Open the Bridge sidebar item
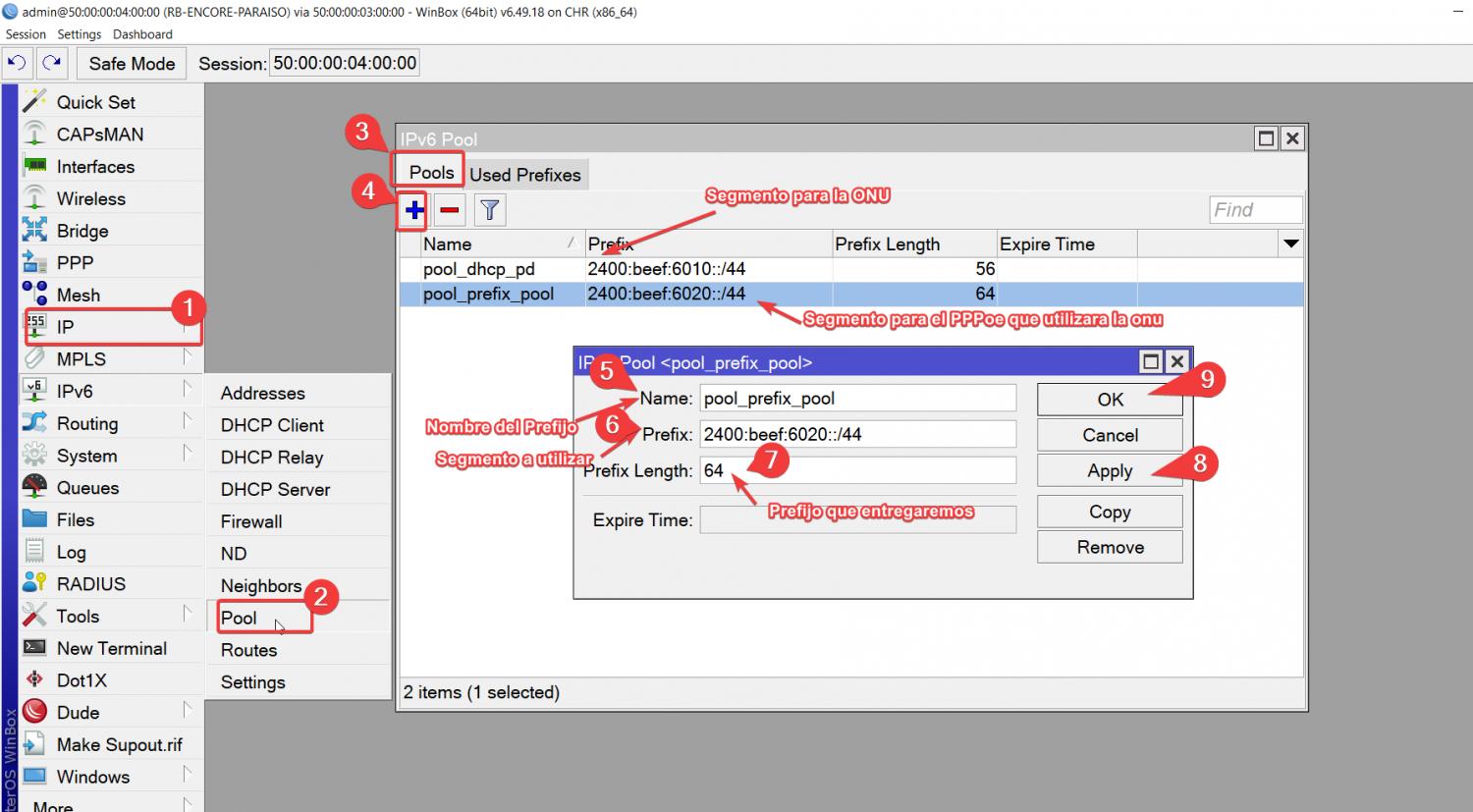Image resolution: width=1473 pixels, height=812 pixels. [82, 231]
